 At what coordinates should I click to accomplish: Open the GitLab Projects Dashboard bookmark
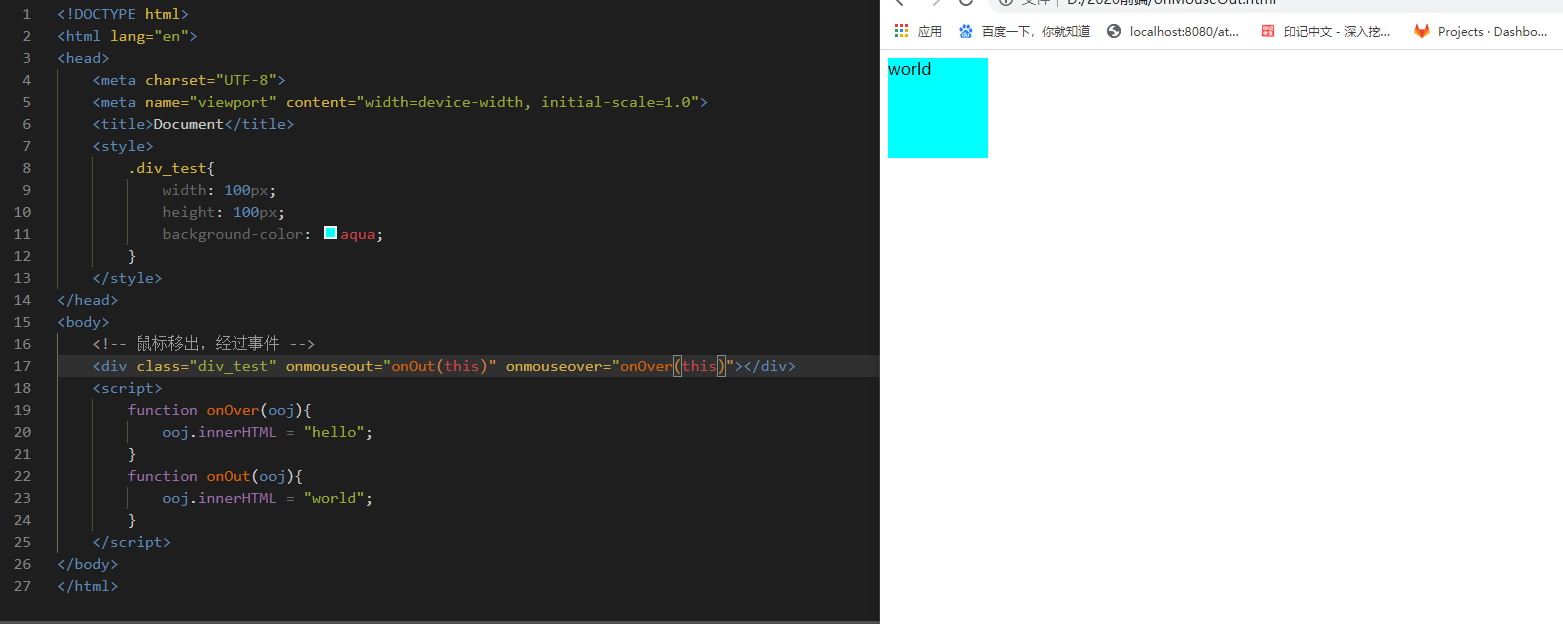tap(1481, 31)
